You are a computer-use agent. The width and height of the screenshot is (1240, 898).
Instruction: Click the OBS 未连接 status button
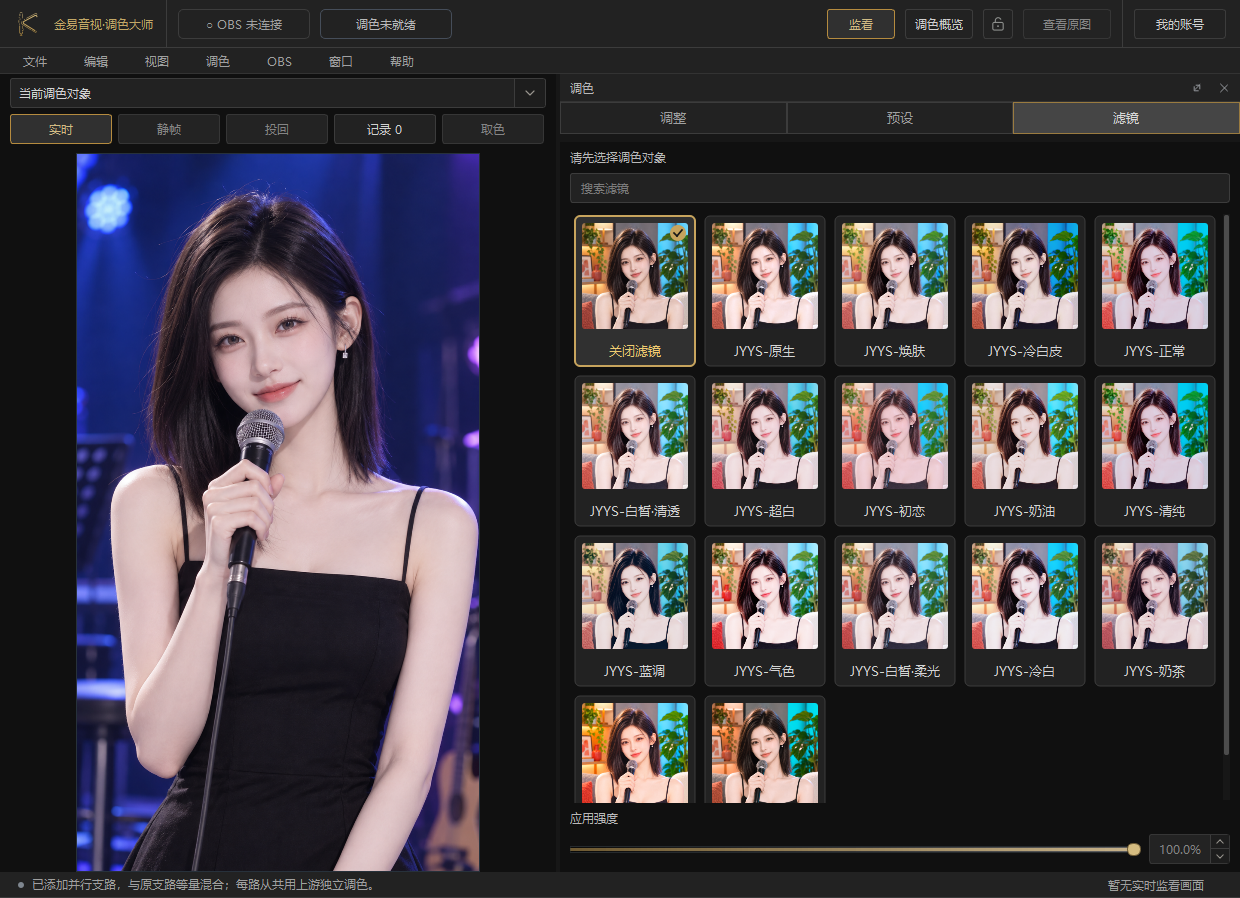pos(244,24)
